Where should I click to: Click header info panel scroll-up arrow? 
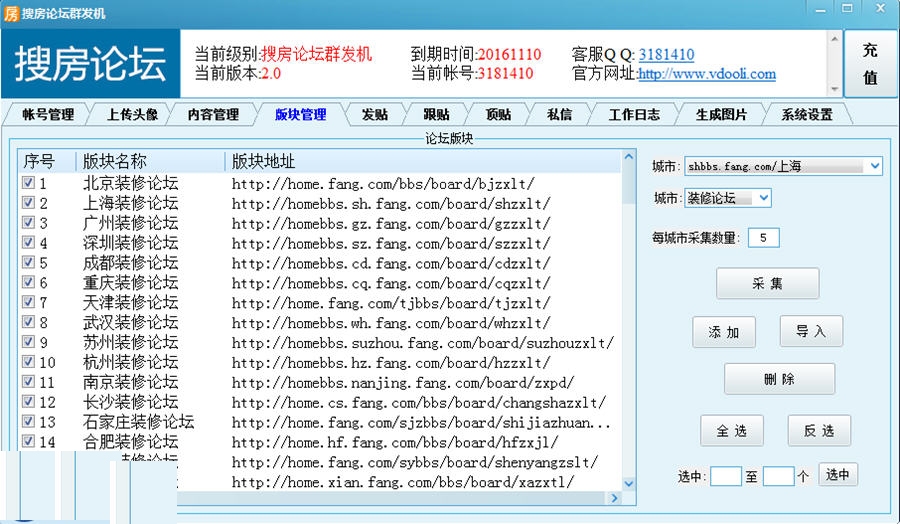(835, 39)
